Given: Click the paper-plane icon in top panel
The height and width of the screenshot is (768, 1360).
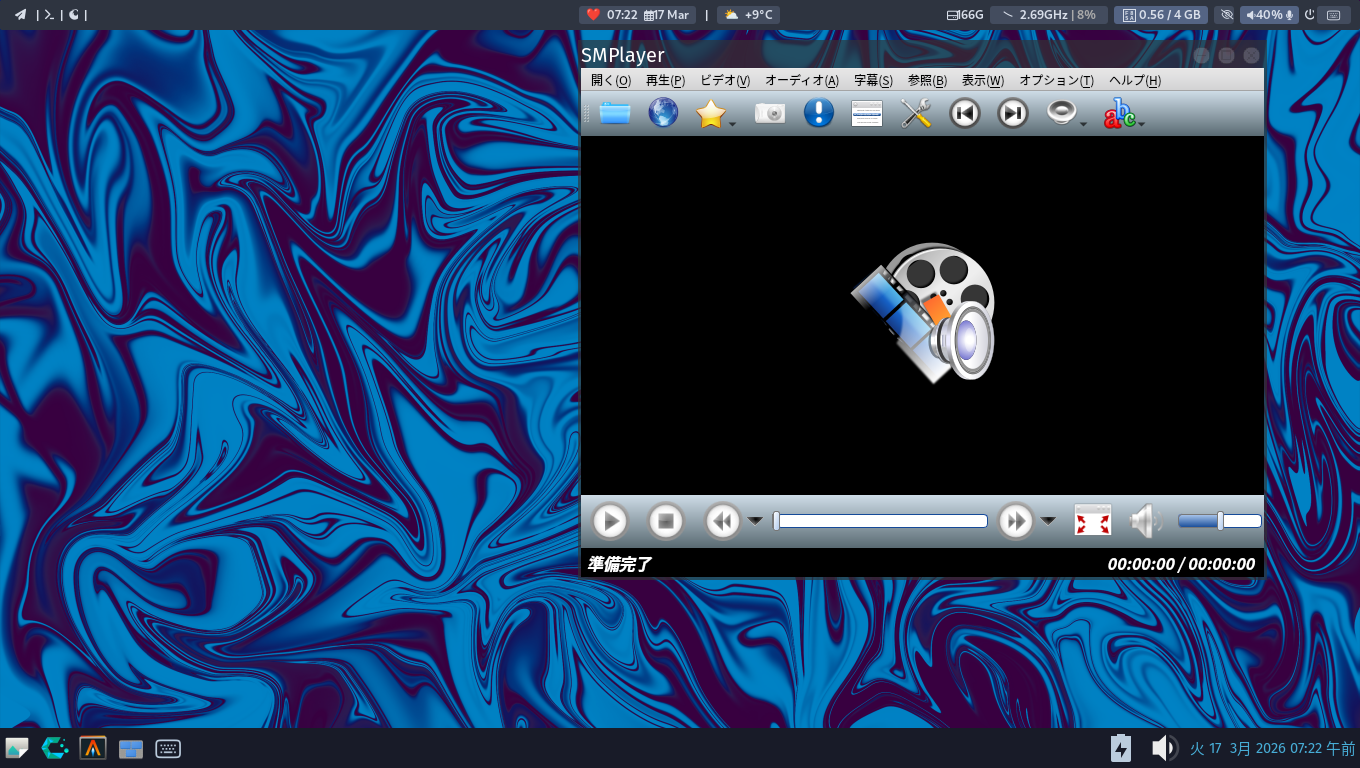Looking at the screenshot, I should (x=20, y=15).
